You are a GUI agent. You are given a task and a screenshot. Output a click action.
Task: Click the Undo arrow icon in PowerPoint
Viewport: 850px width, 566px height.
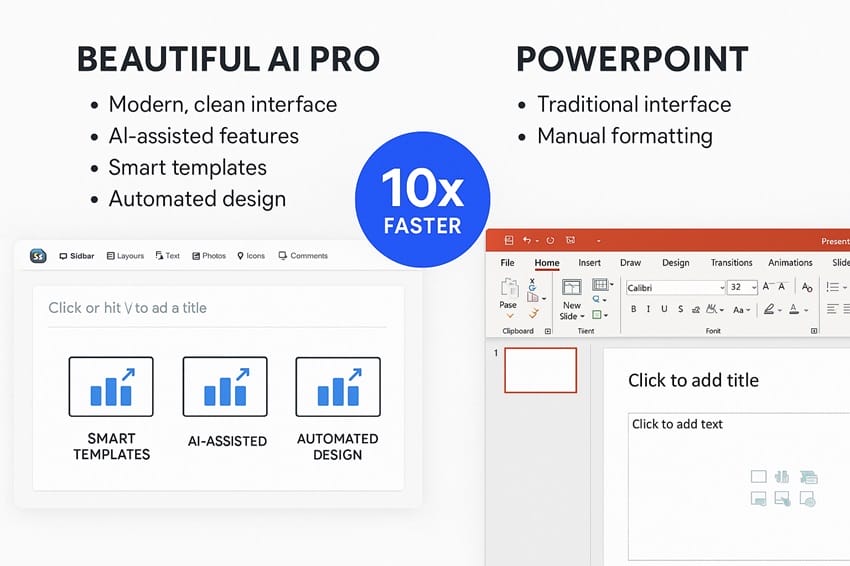(x=526, y=240)
